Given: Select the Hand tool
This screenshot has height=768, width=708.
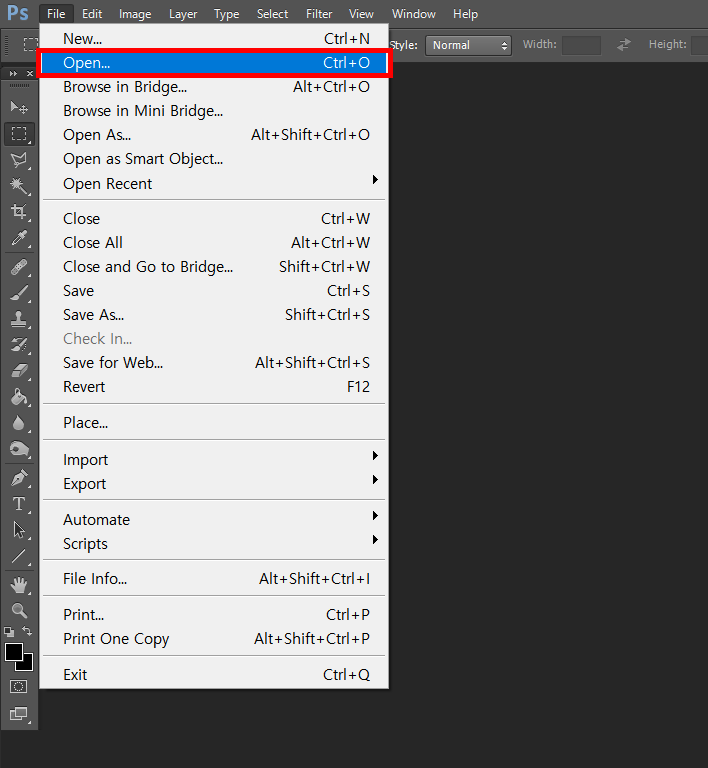Looking at the screenshot, I should click(x=19, y=585).
